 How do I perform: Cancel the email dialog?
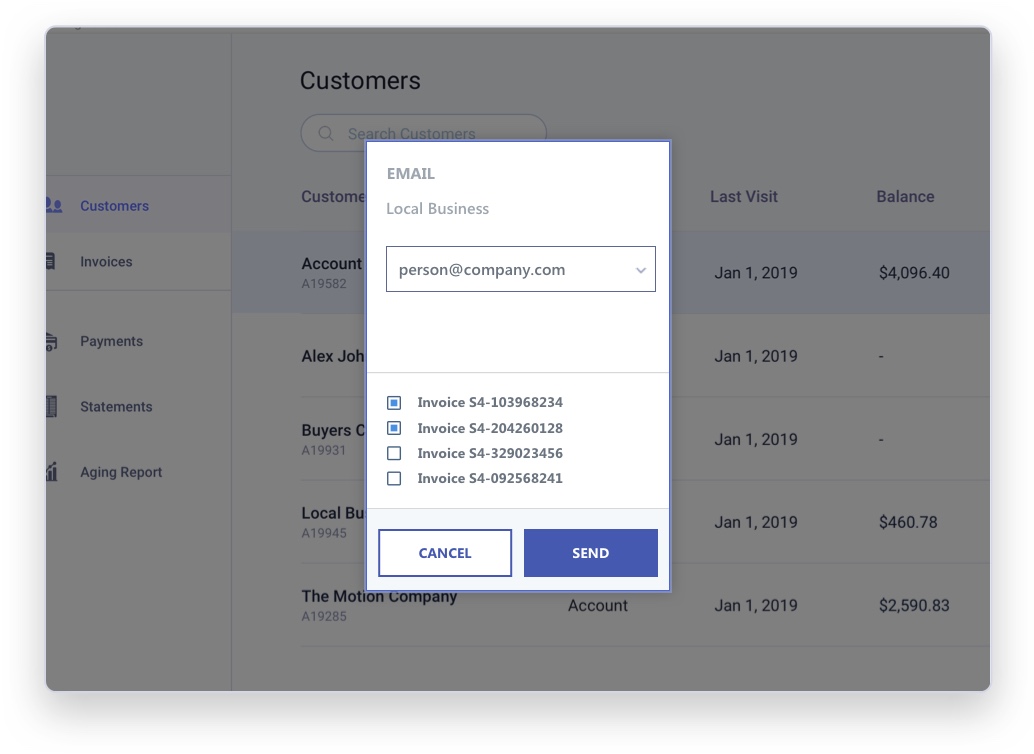[445, 553]
